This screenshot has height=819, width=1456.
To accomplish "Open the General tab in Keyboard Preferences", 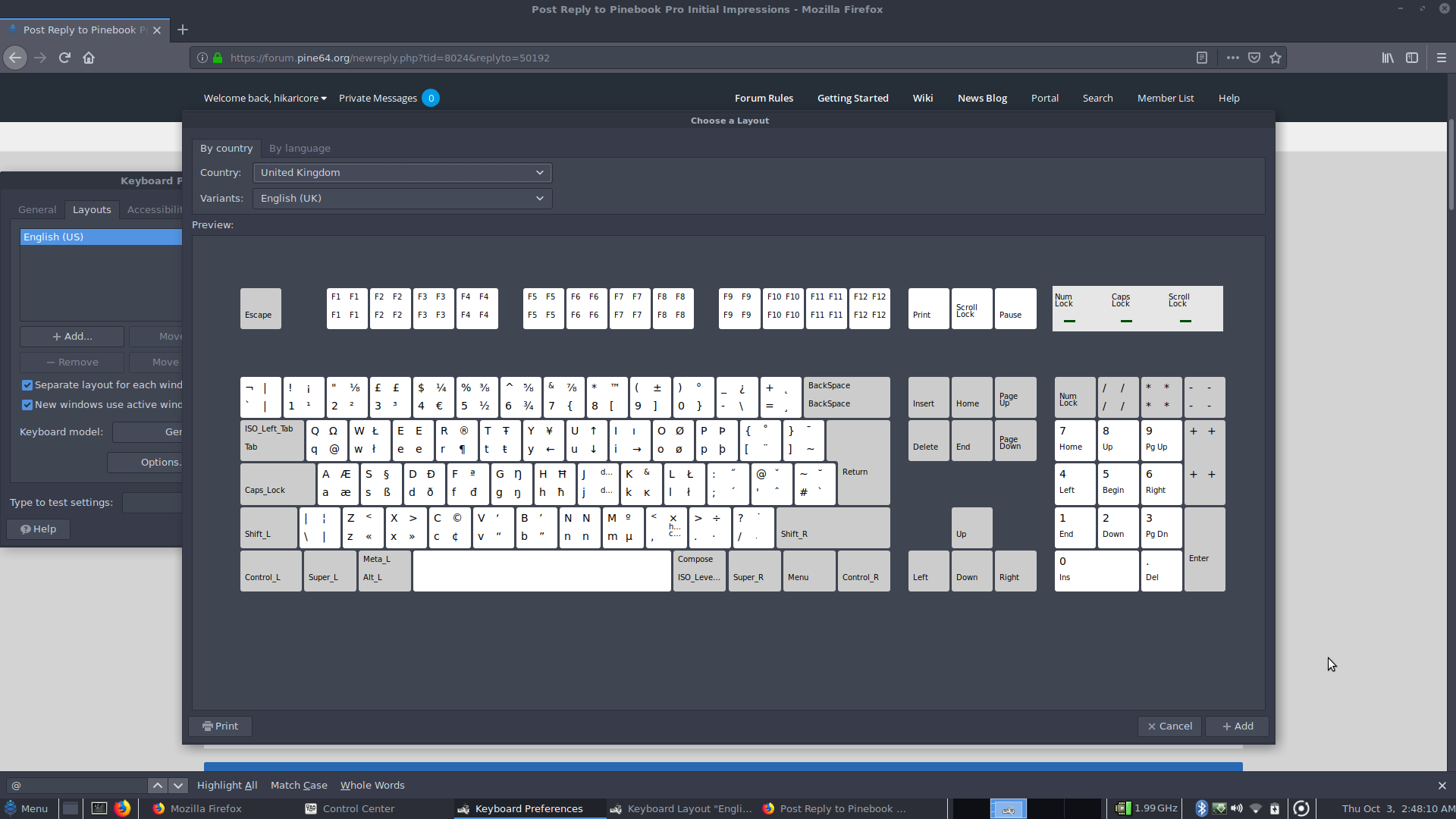I will [37, 210].
